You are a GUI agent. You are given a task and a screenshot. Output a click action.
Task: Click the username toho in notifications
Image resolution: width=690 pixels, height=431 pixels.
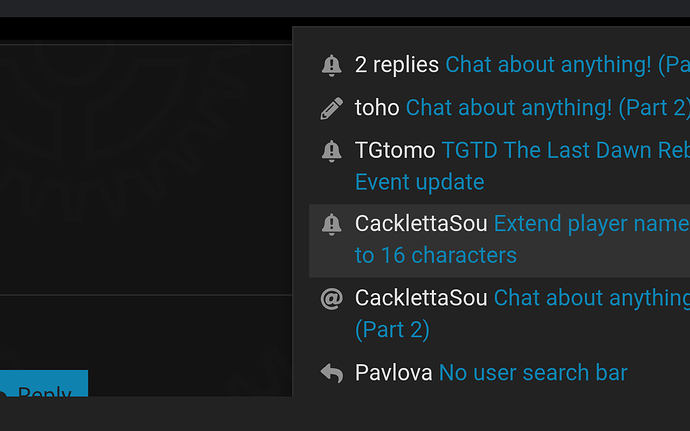(x=377, y=108)
